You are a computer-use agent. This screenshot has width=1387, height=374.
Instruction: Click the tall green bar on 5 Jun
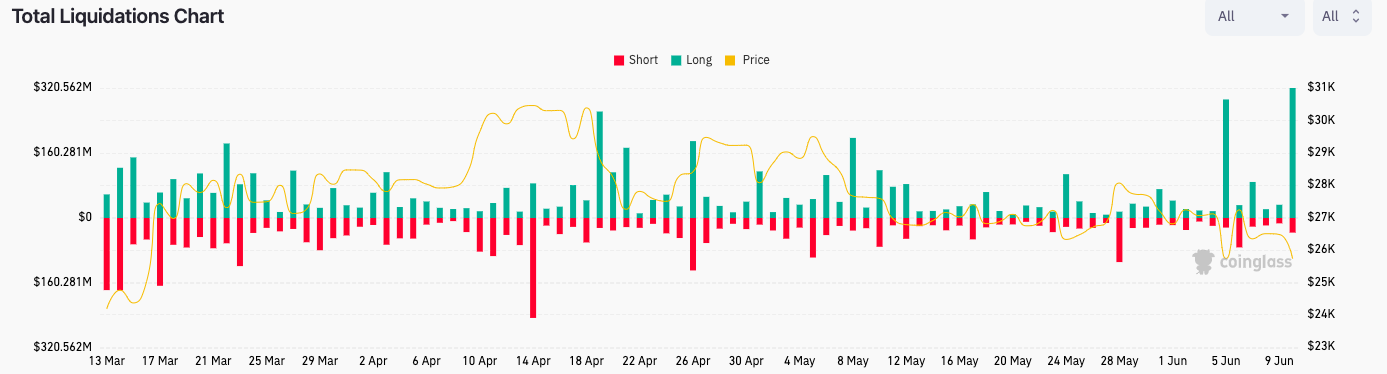pos(1226,158)
